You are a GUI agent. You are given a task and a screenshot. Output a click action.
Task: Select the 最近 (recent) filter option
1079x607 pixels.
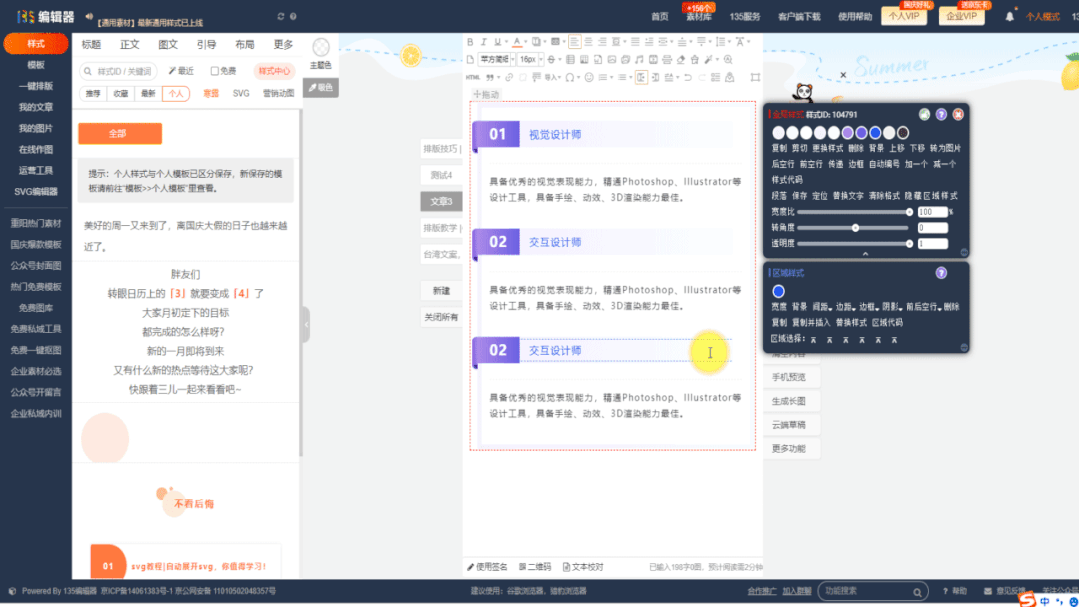coord(182,71)
